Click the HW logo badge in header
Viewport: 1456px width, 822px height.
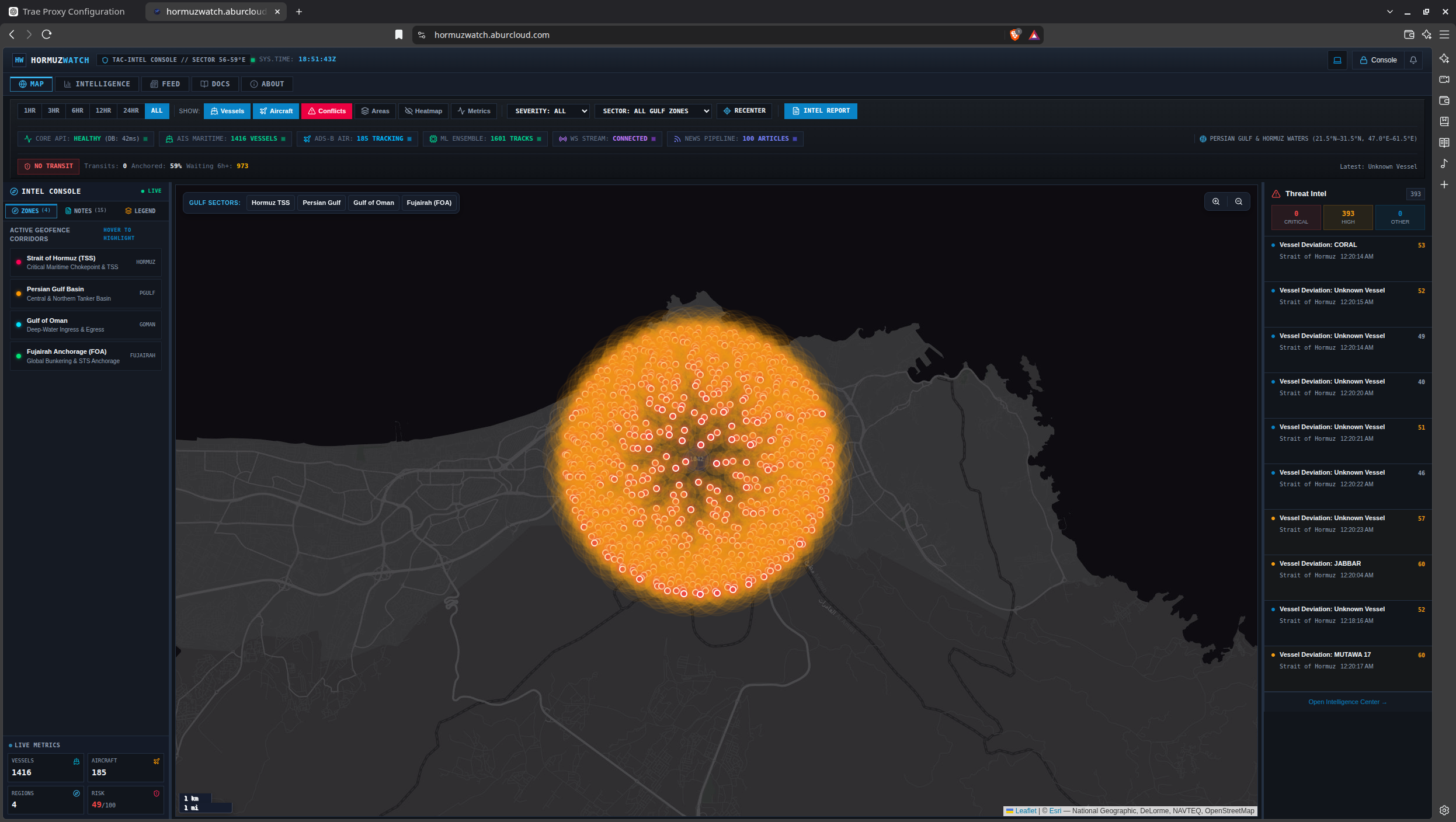[19, 60]
